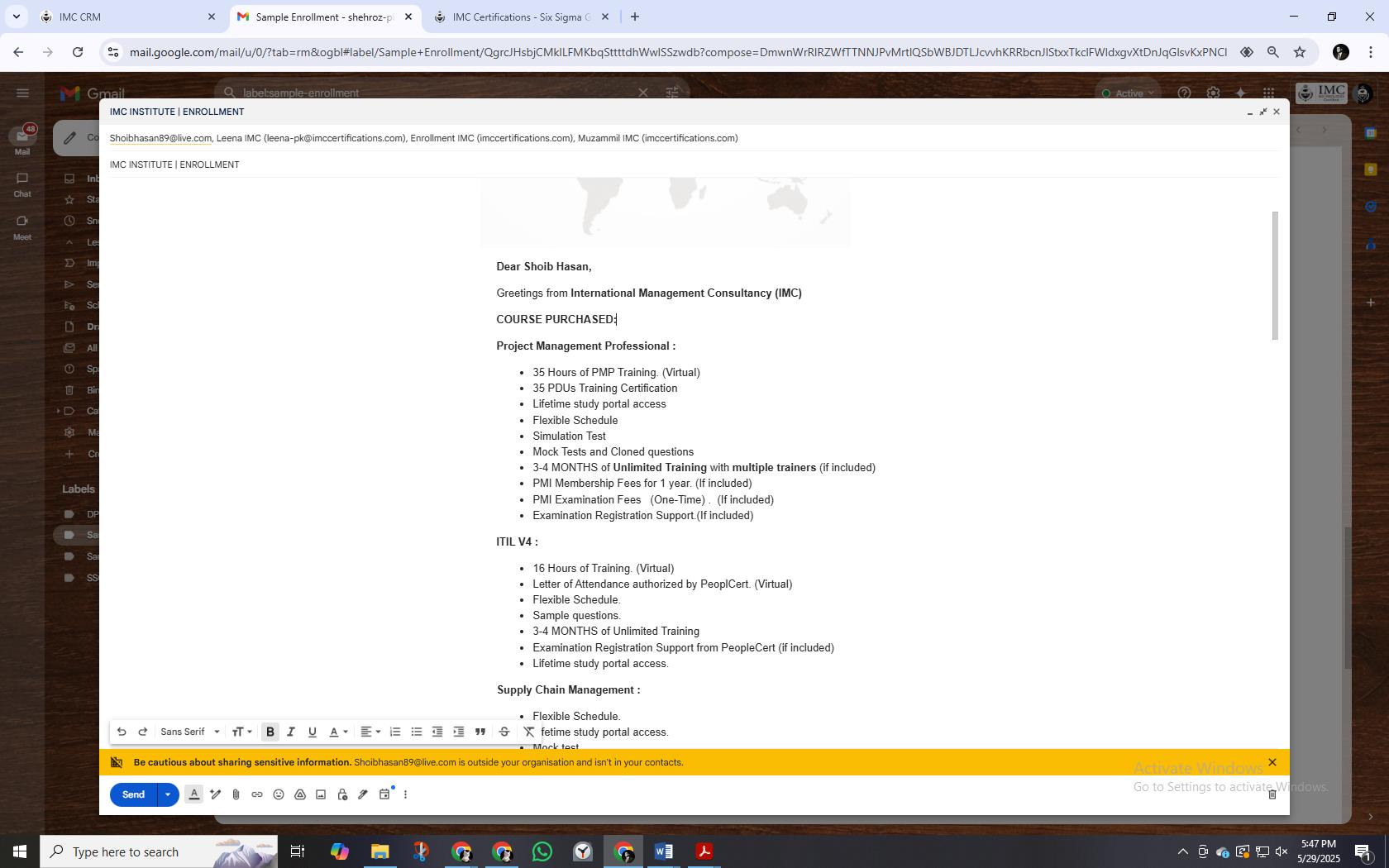The width and height of the screenshot is (1389, 868).
Task: Open the text alignment dropdown
Action: [370, 732]
